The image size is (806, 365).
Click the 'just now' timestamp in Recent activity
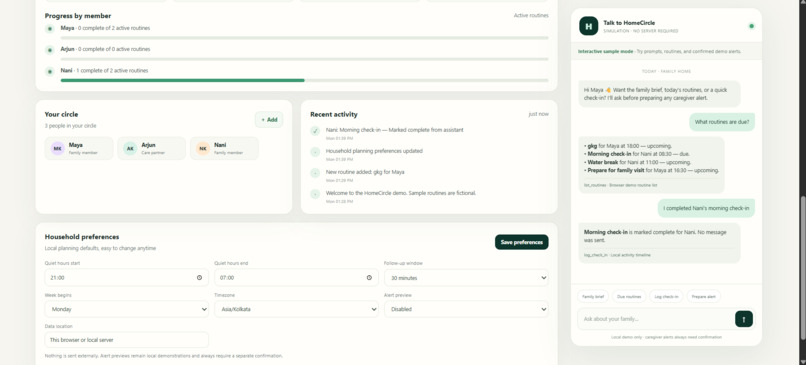point(538,114)
